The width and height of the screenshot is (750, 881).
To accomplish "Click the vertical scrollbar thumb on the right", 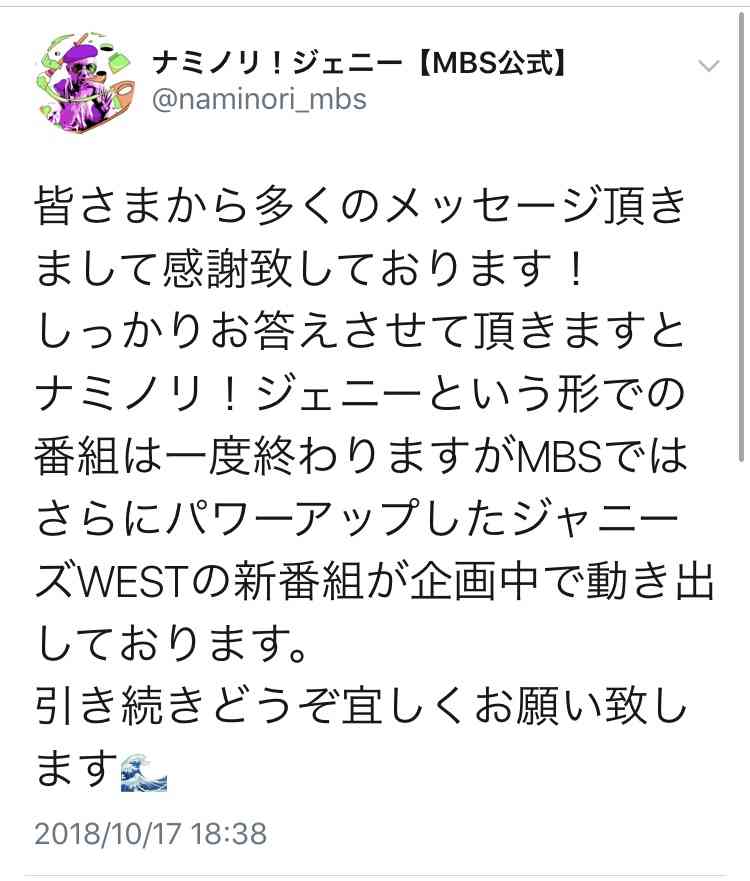I will tap(742, 236).
